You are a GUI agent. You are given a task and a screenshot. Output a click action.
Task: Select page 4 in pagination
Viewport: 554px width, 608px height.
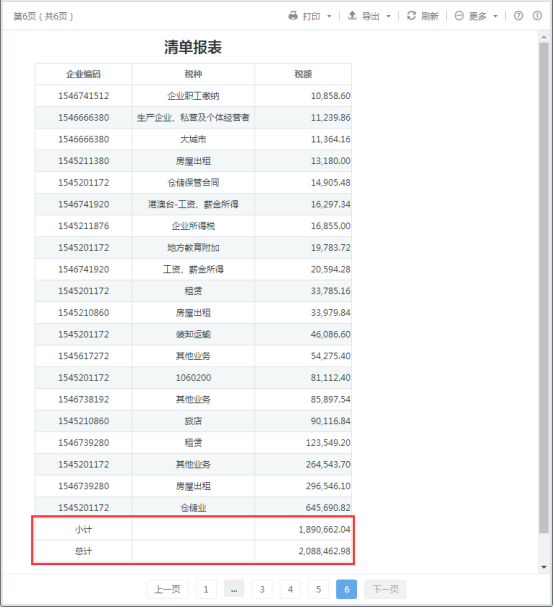point(290,589)
